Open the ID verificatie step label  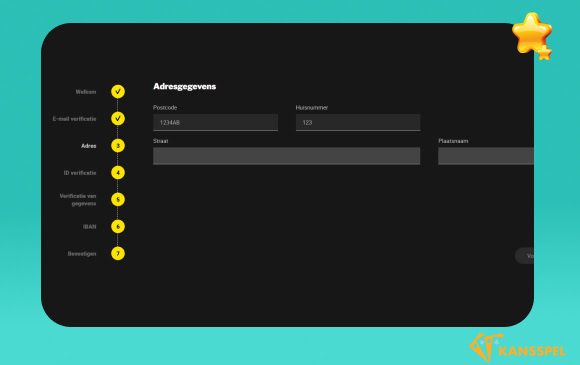(x=80, y=173)
